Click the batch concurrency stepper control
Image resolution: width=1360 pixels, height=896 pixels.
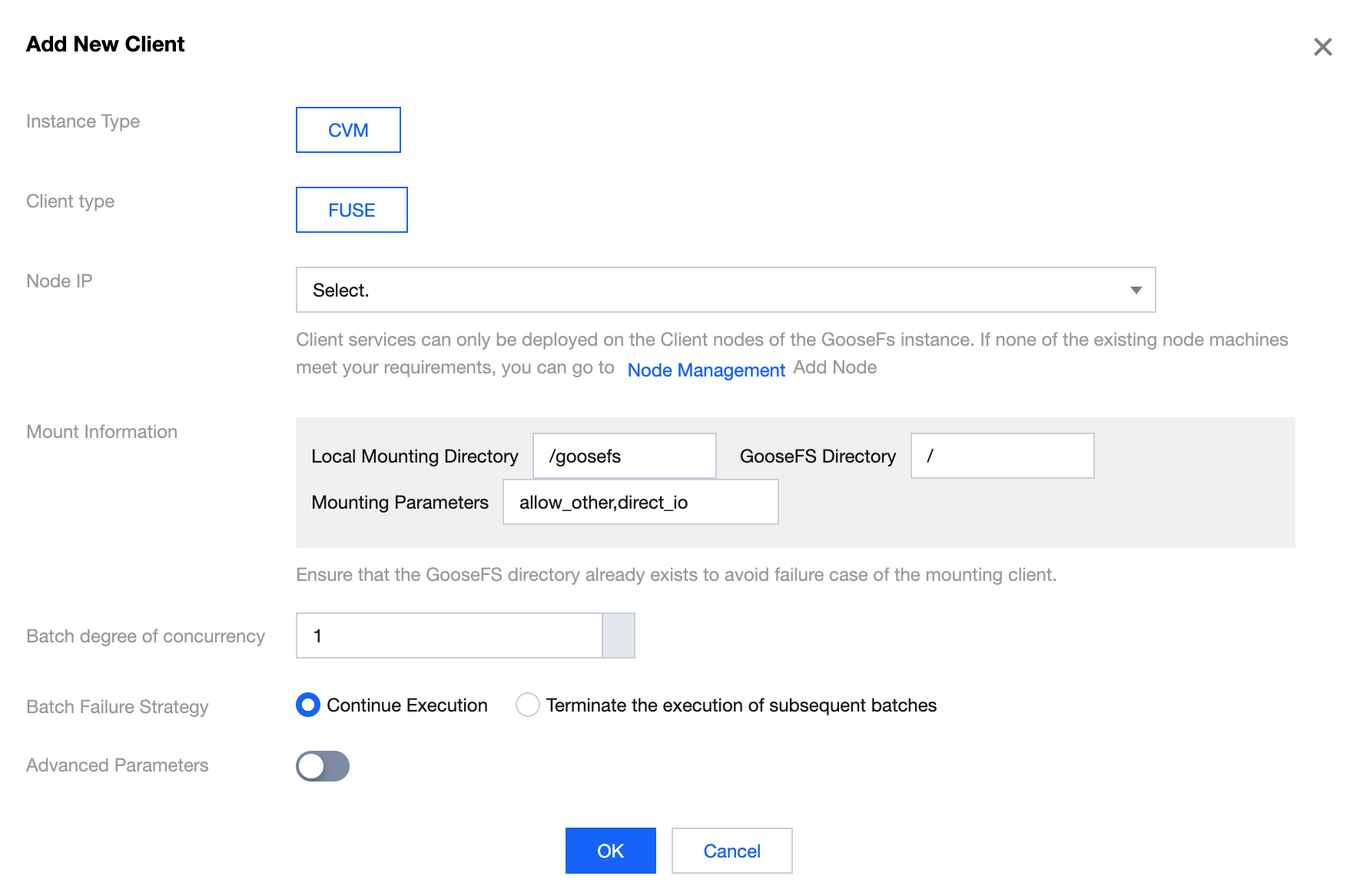(619, 635)
